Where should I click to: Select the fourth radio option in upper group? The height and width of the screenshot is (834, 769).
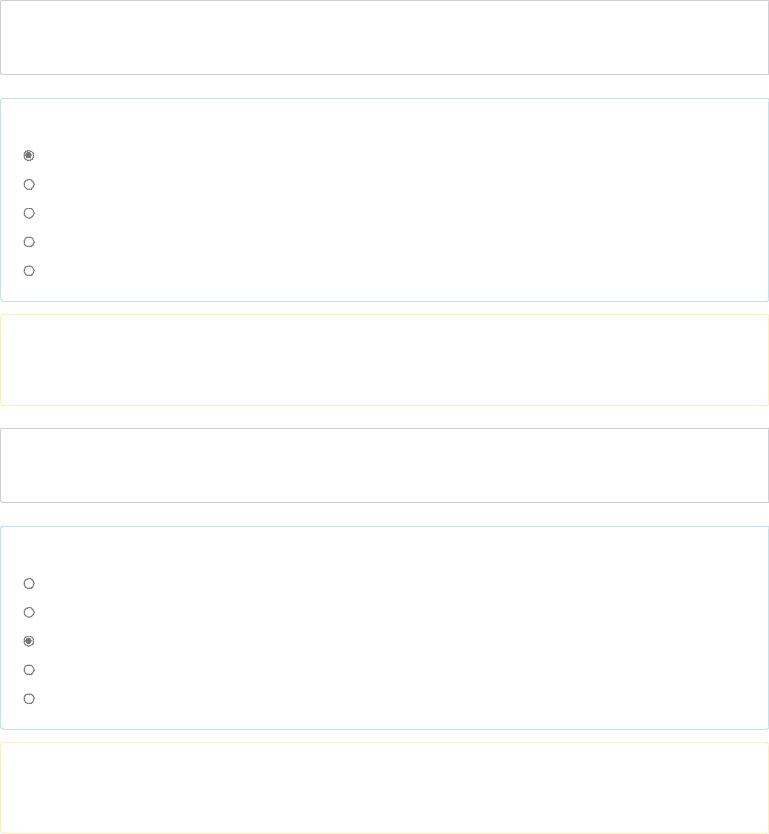pos(29,242)
